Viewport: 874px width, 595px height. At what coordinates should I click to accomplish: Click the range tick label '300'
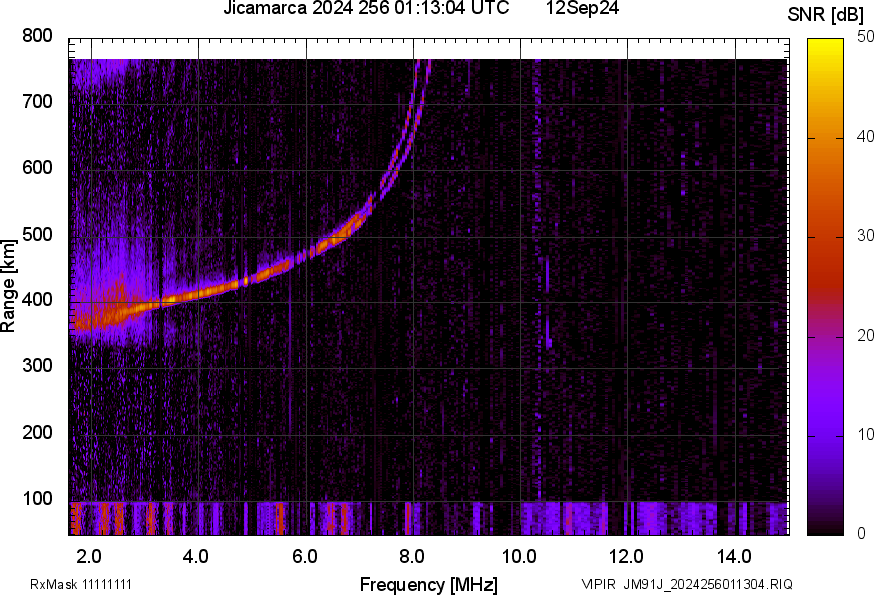click(37, 366)
